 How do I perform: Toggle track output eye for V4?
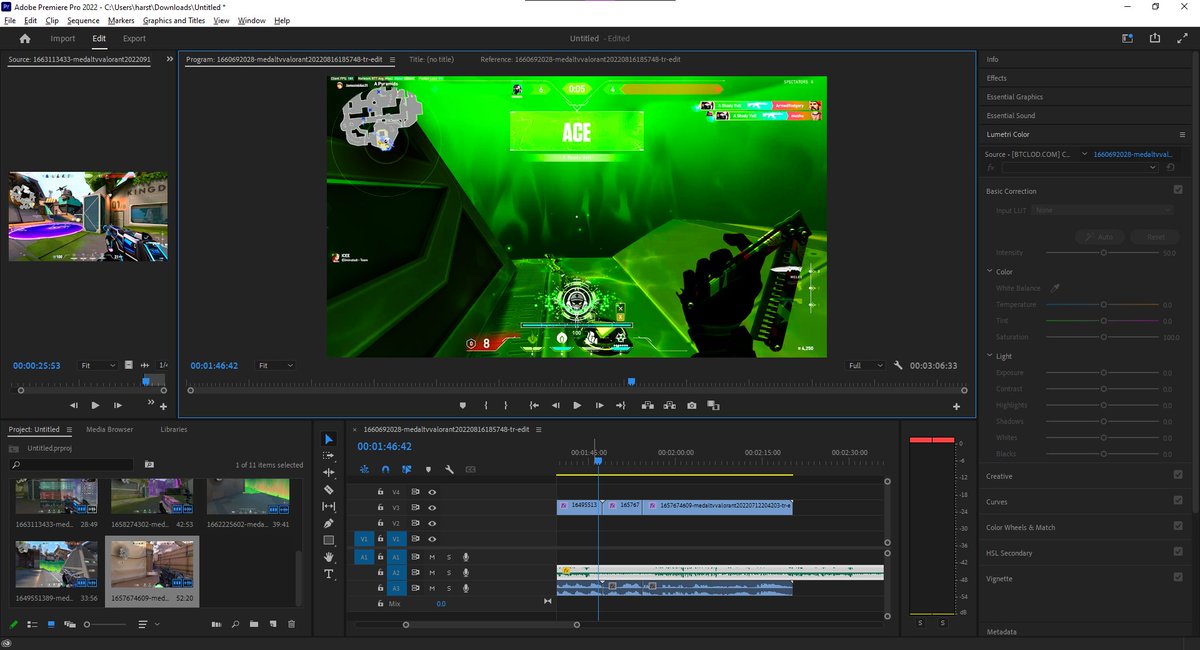click(x=433, y=492)
